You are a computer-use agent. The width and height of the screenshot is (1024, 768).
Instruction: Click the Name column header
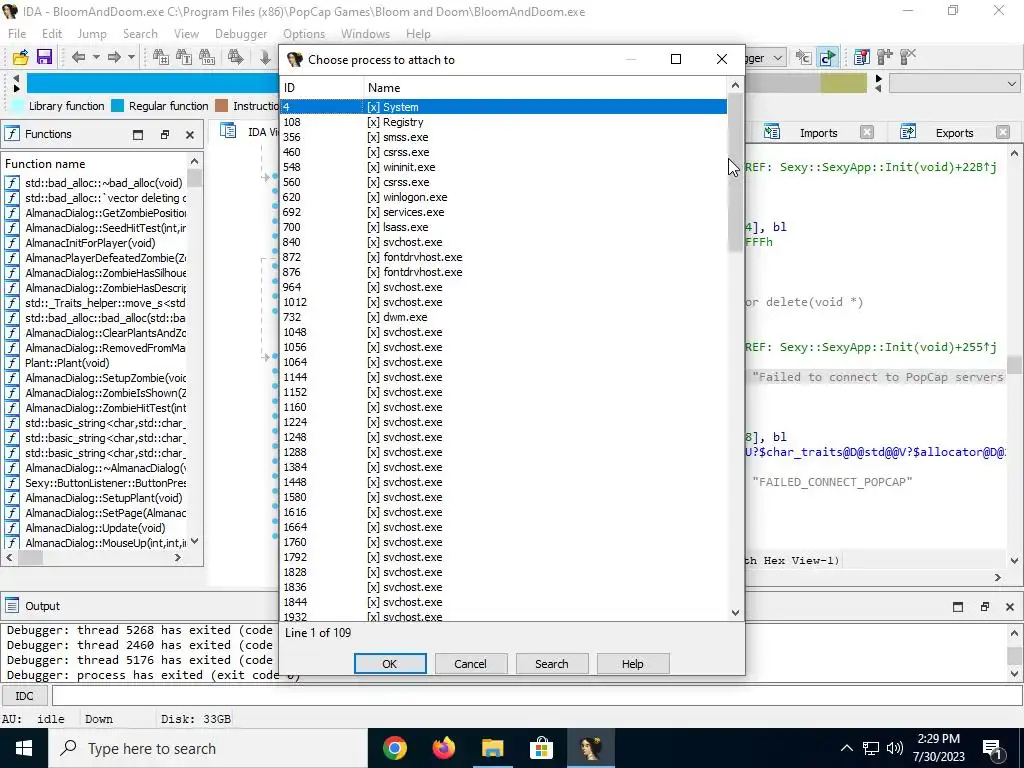545,88
